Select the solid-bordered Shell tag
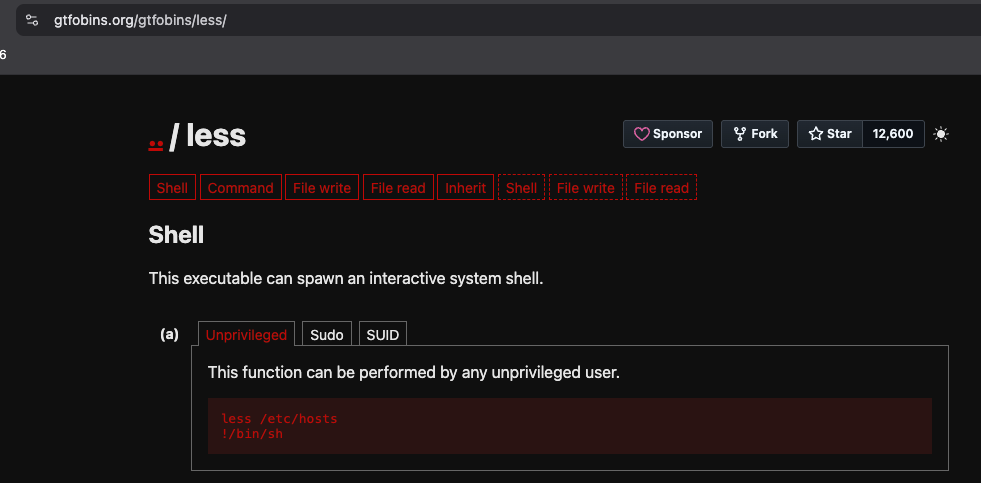This screenshot has height=483, width=981. pos(172,188)
